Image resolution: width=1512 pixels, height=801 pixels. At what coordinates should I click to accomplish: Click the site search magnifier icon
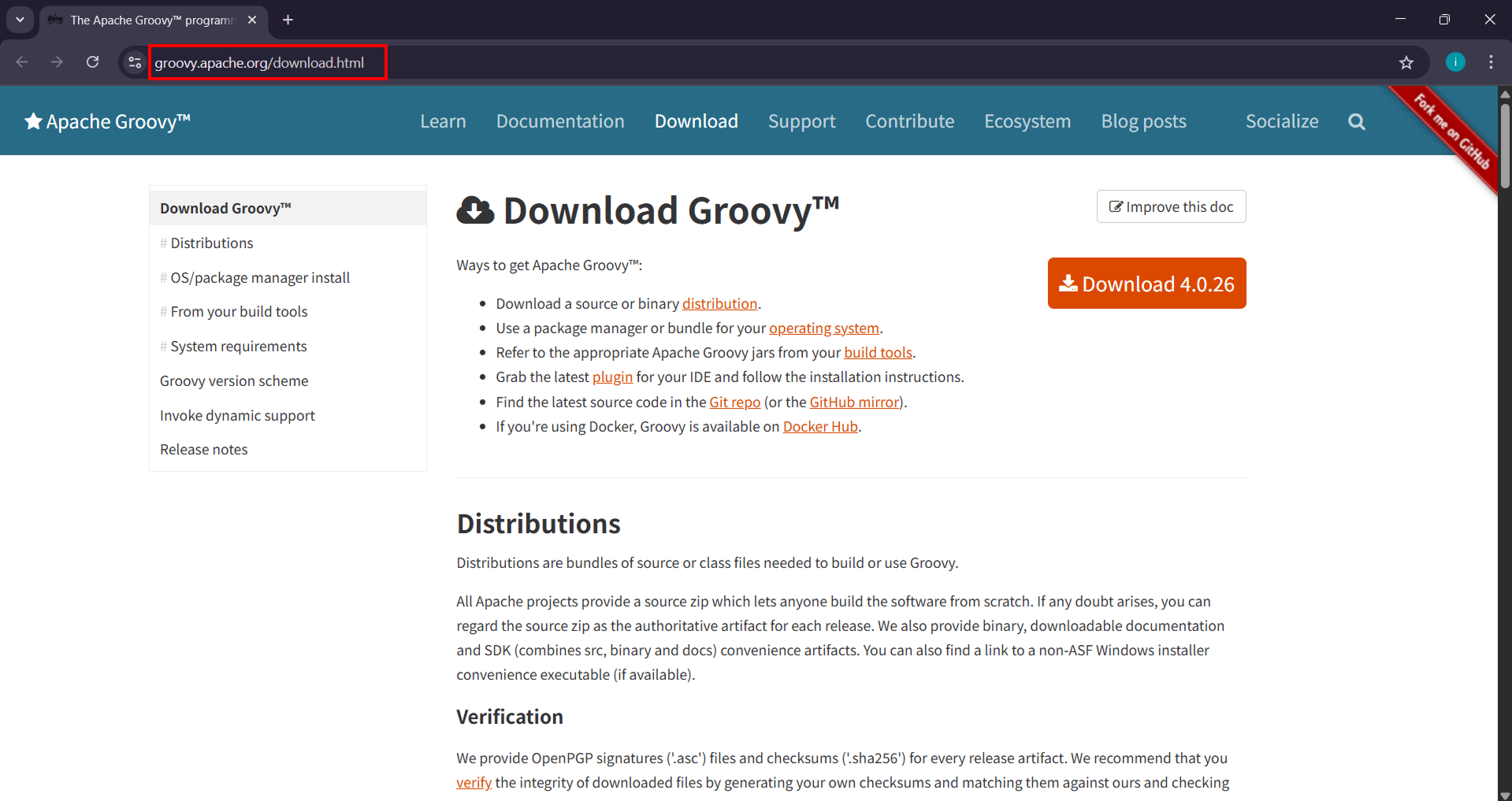click(1357, 121)
